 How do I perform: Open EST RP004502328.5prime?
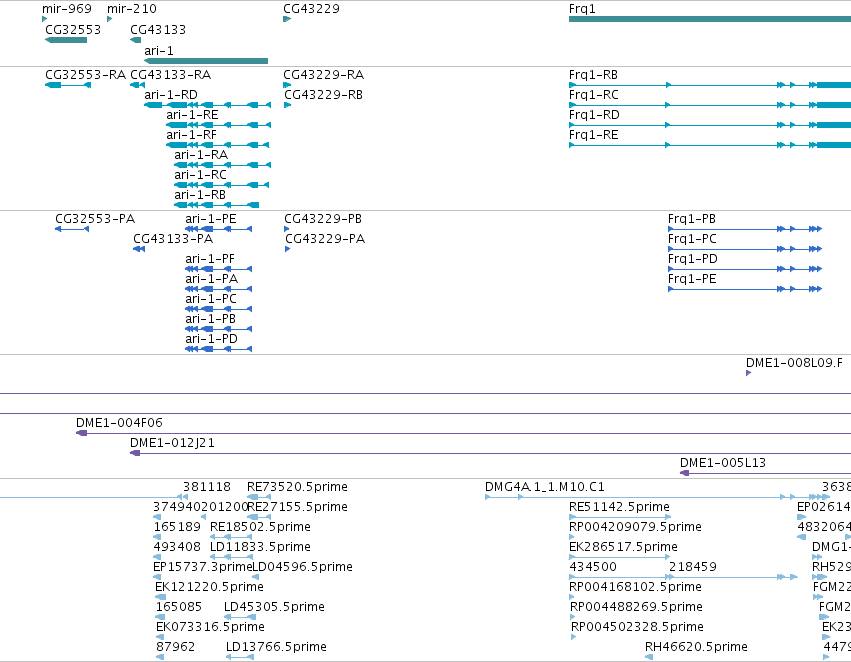[x=574, y=637]
